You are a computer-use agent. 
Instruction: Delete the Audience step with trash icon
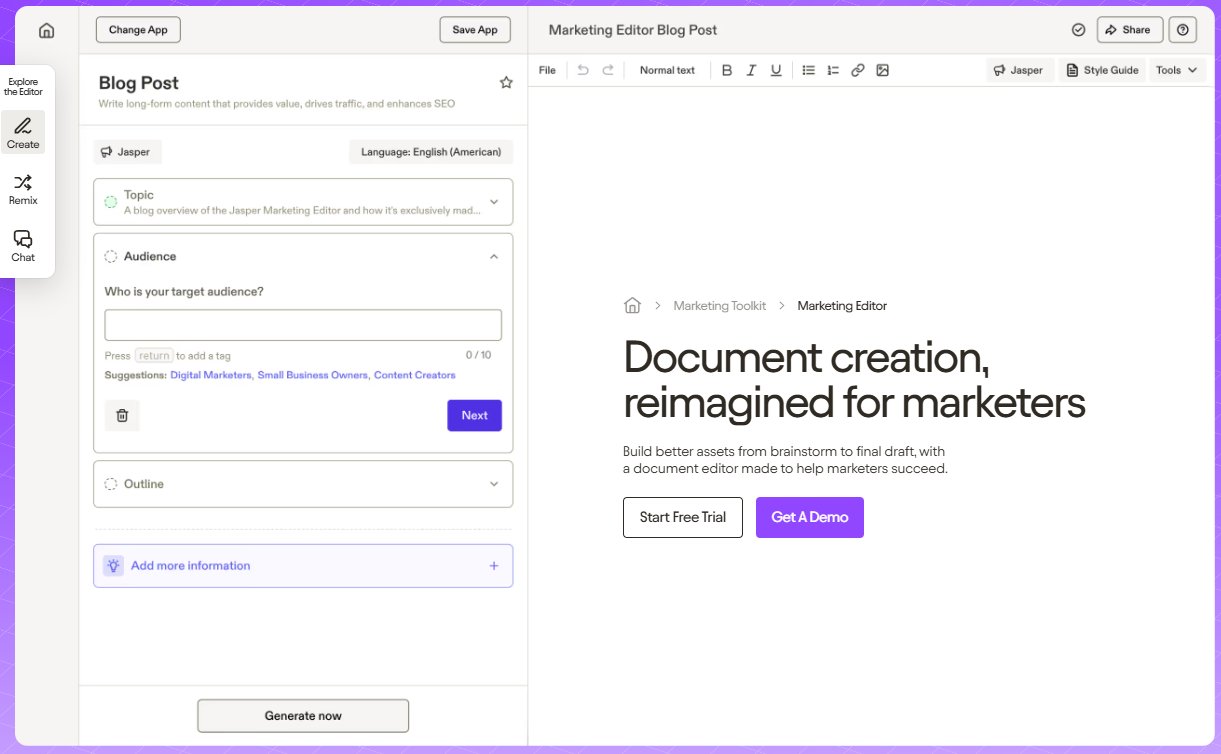[122, 415]
